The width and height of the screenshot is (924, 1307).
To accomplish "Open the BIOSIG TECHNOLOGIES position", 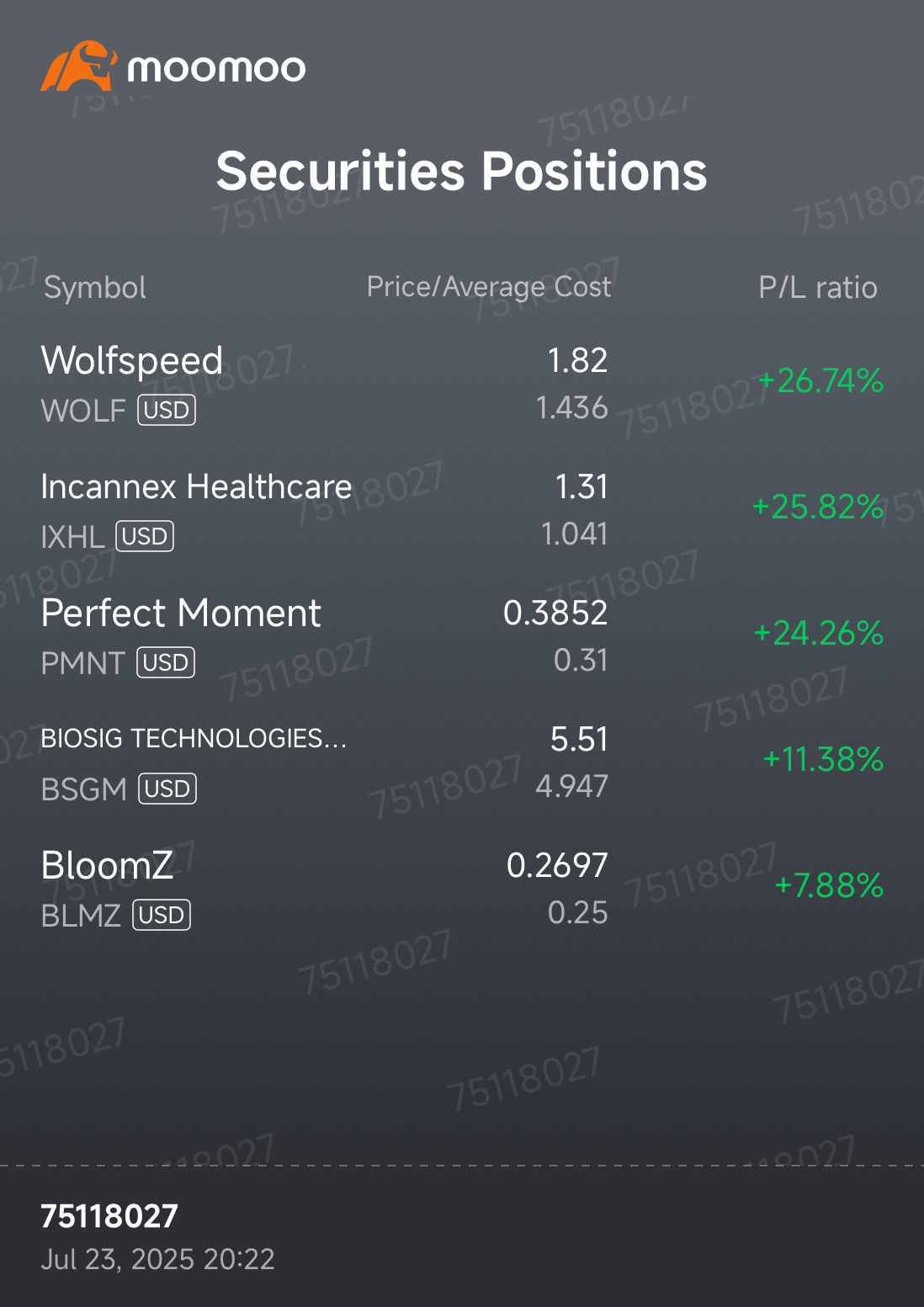I will point(462,762).
